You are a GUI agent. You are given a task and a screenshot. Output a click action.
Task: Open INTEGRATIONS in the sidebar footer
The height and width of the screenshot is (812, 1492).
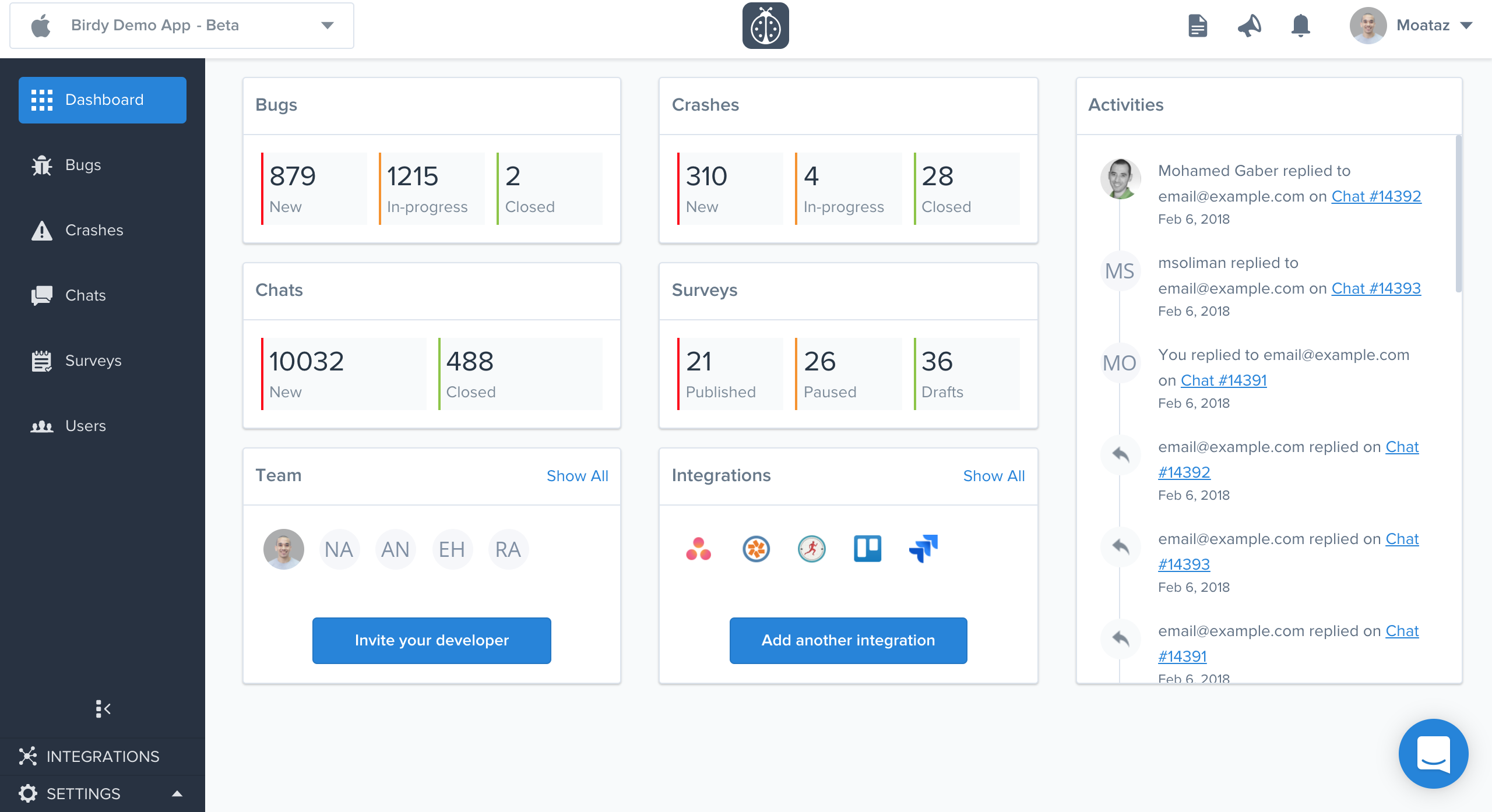(x=103, y=756)
